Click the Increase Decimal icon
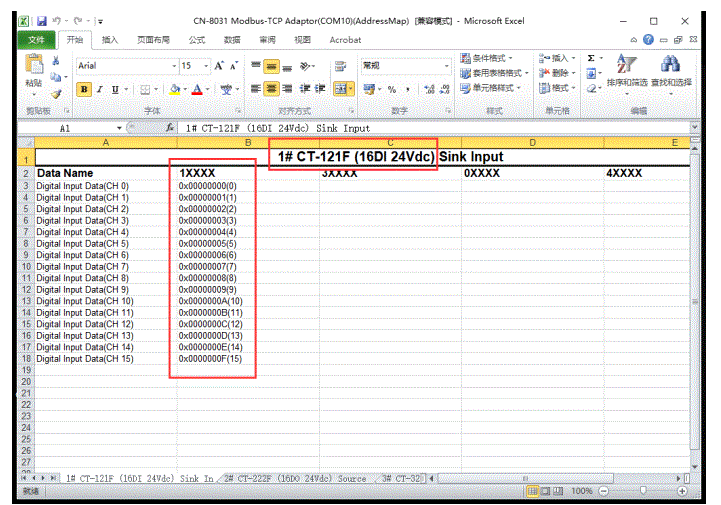Image resolution: width=721 pixels, height=505 pixels. pyautogui.click(x=429, y=89)
